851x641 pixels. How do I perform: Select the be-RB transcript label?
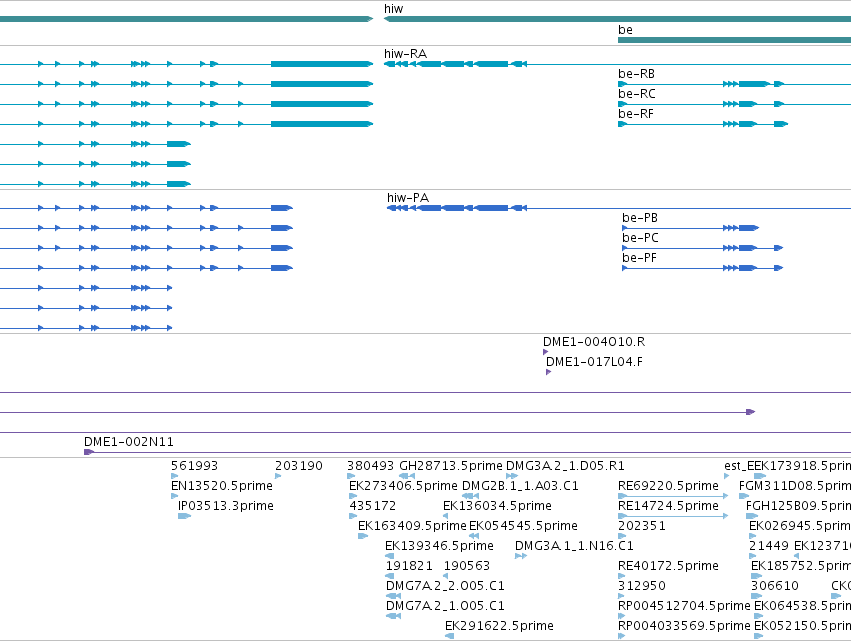(x=636, y=74)
